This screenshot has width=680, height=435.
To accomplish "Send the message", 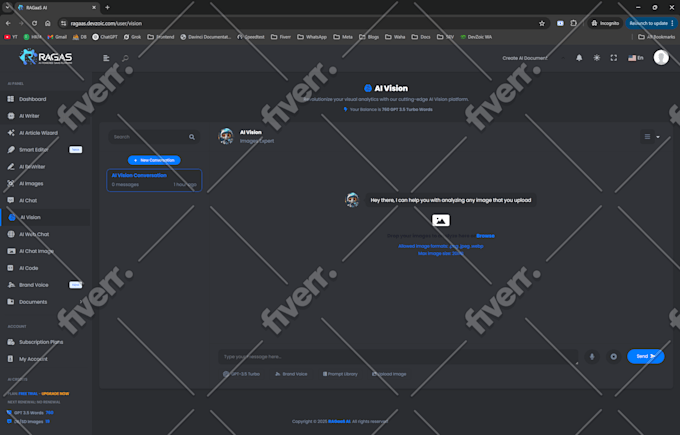I will (x=645, y=357).
